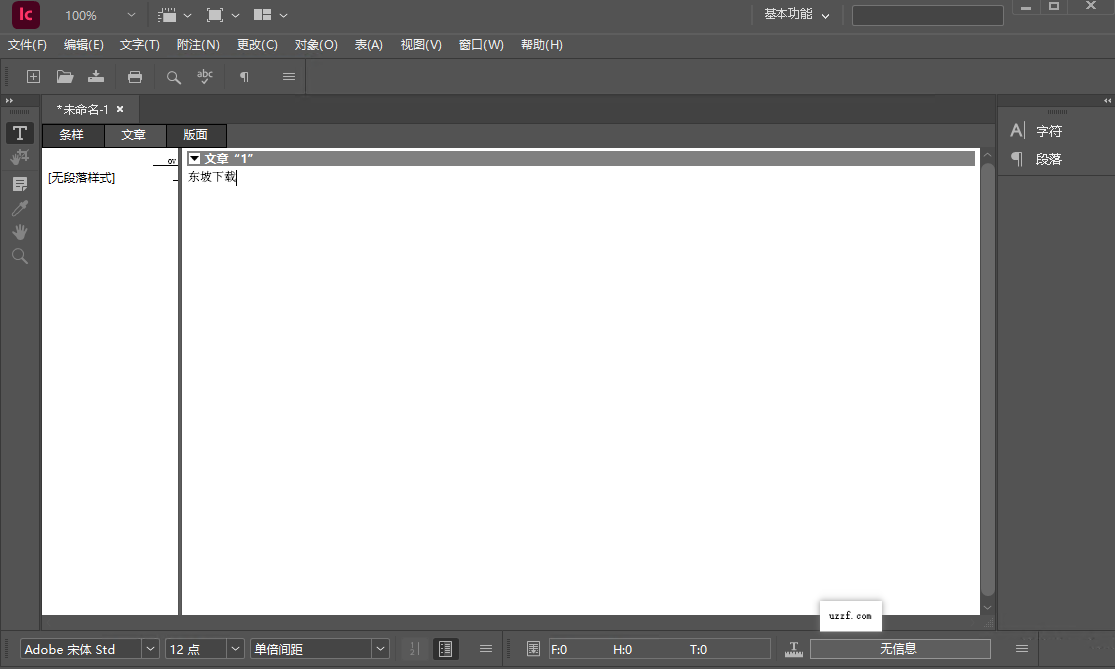Image resolution: width=1115 pixels, height=669 pixels.
Task: Create a new document via toolbar icon
Action: click(x=33, y=76)
